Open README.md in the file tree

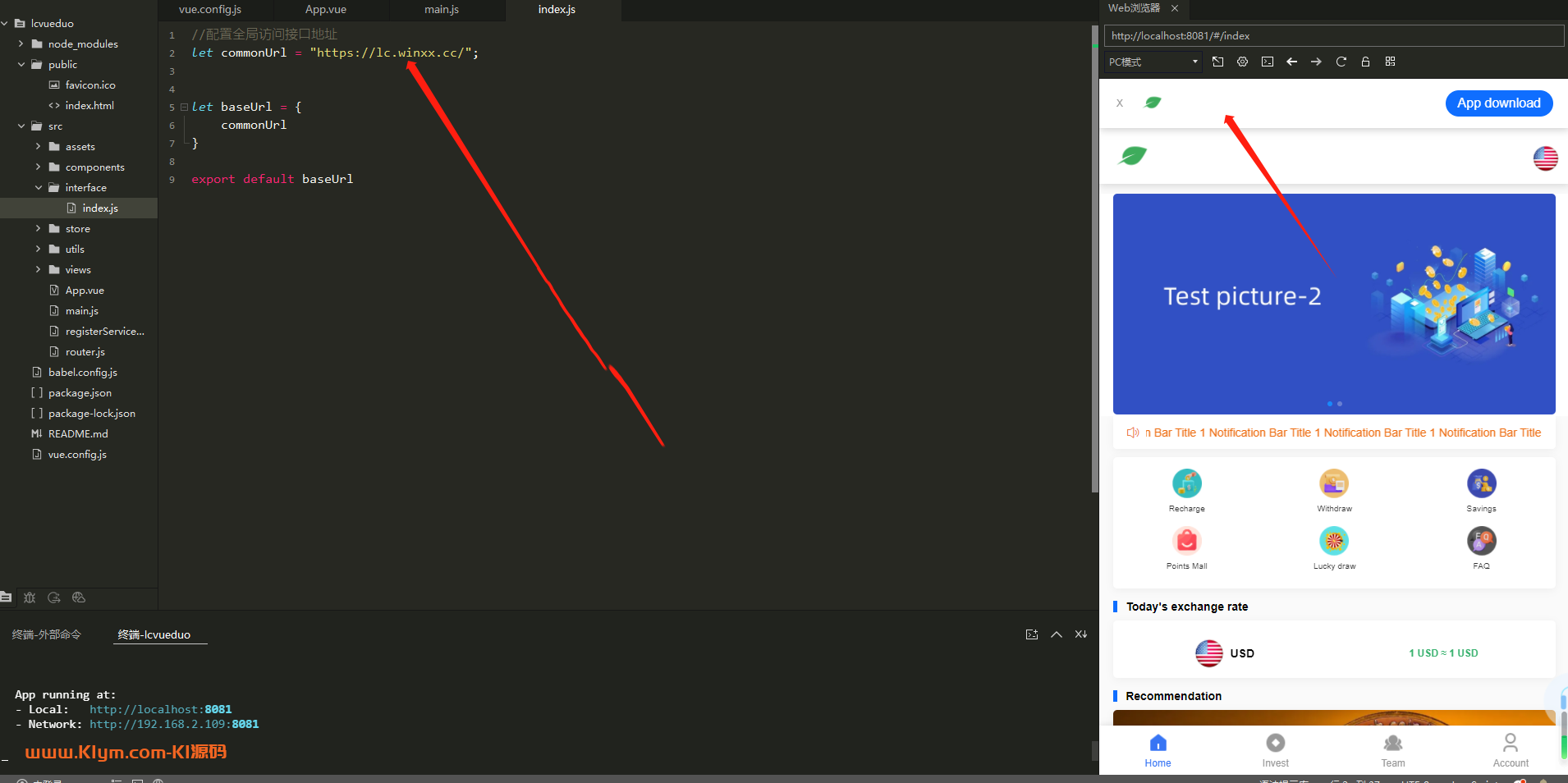(78, 434)
